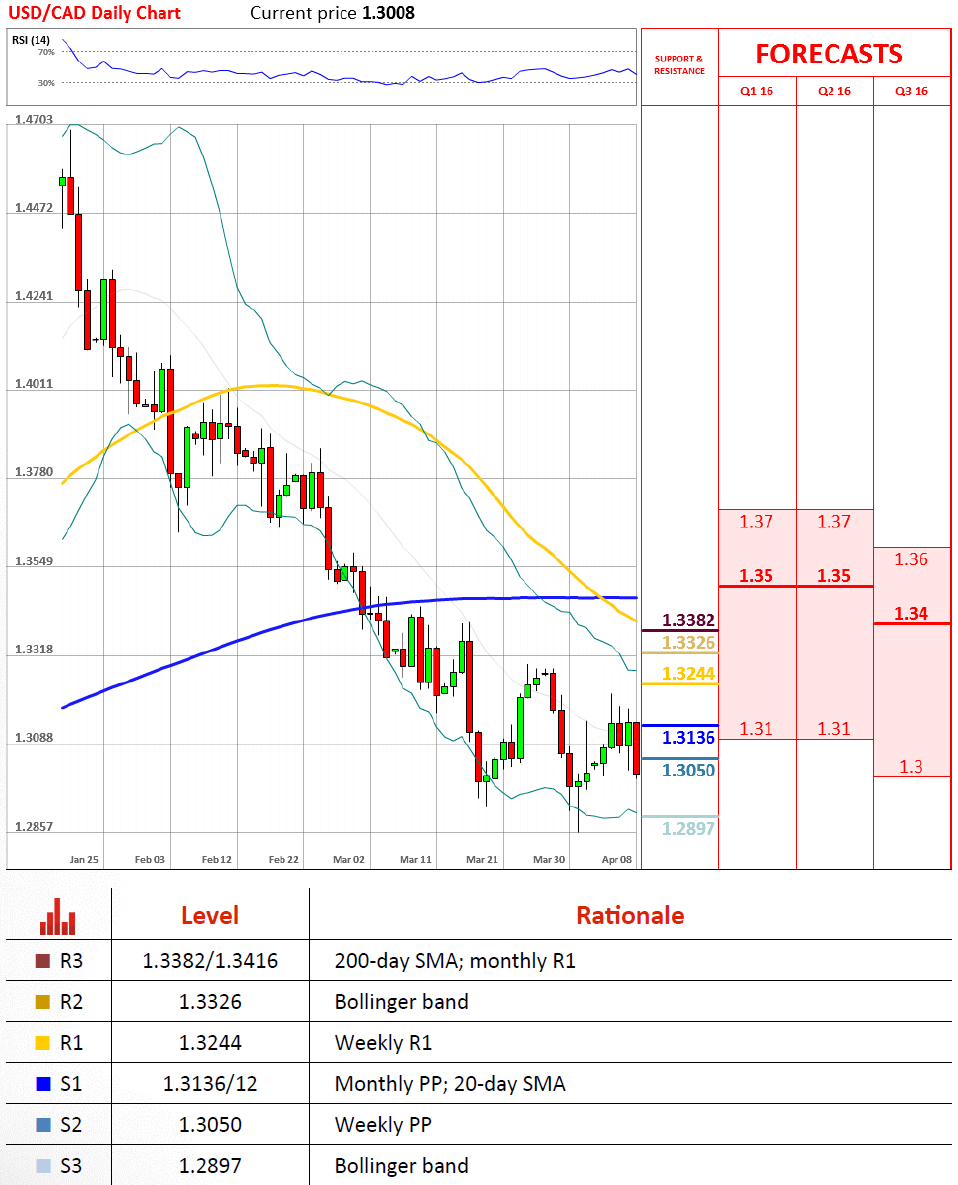The height and width of the screenshot is (1185, 958).
Task: Click the 1.4011 y-axis price label
Action: point(34,384)
